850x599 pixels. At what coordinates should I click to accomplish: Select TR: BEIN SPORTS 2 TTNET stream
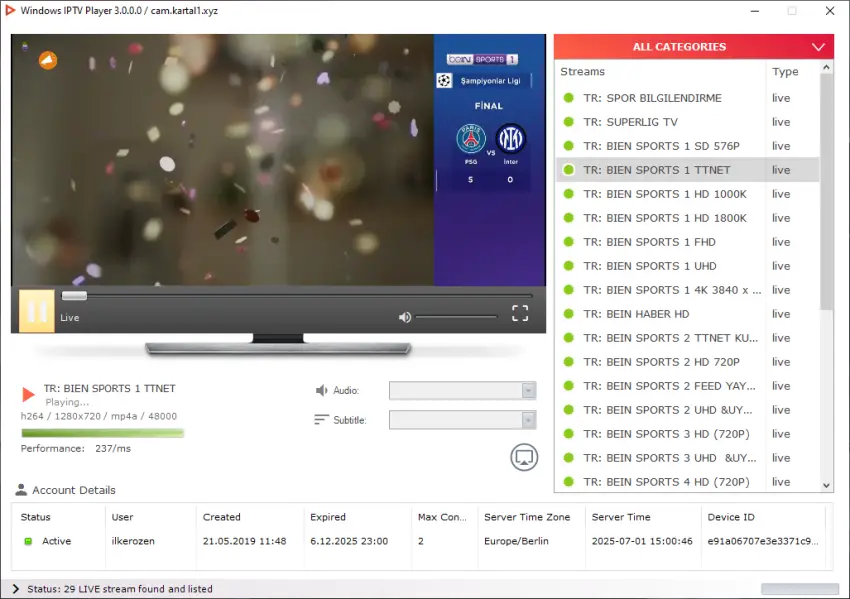coord(687,338)
